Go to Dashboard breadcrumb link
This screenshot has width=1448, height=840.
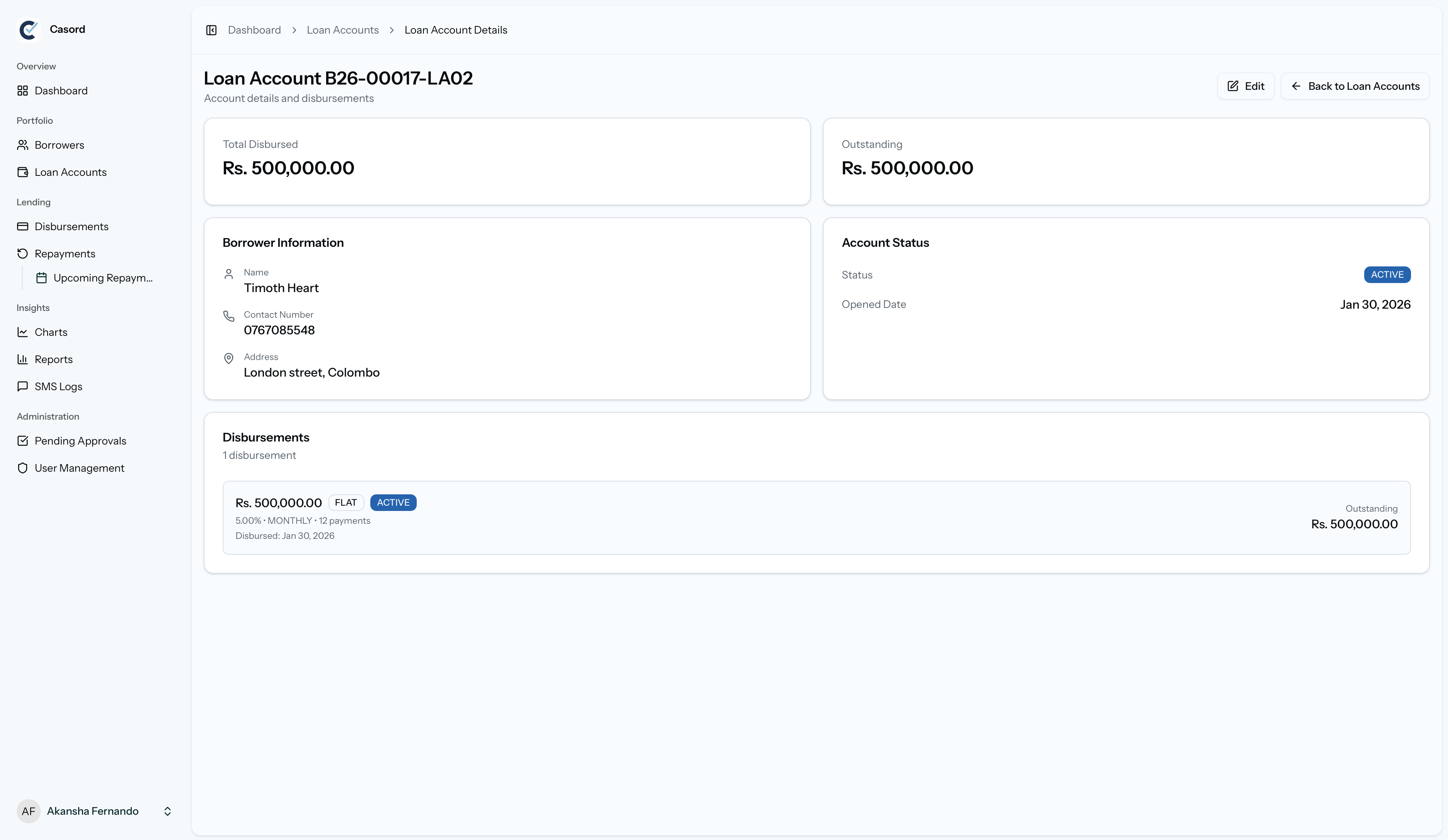point(254,30)
